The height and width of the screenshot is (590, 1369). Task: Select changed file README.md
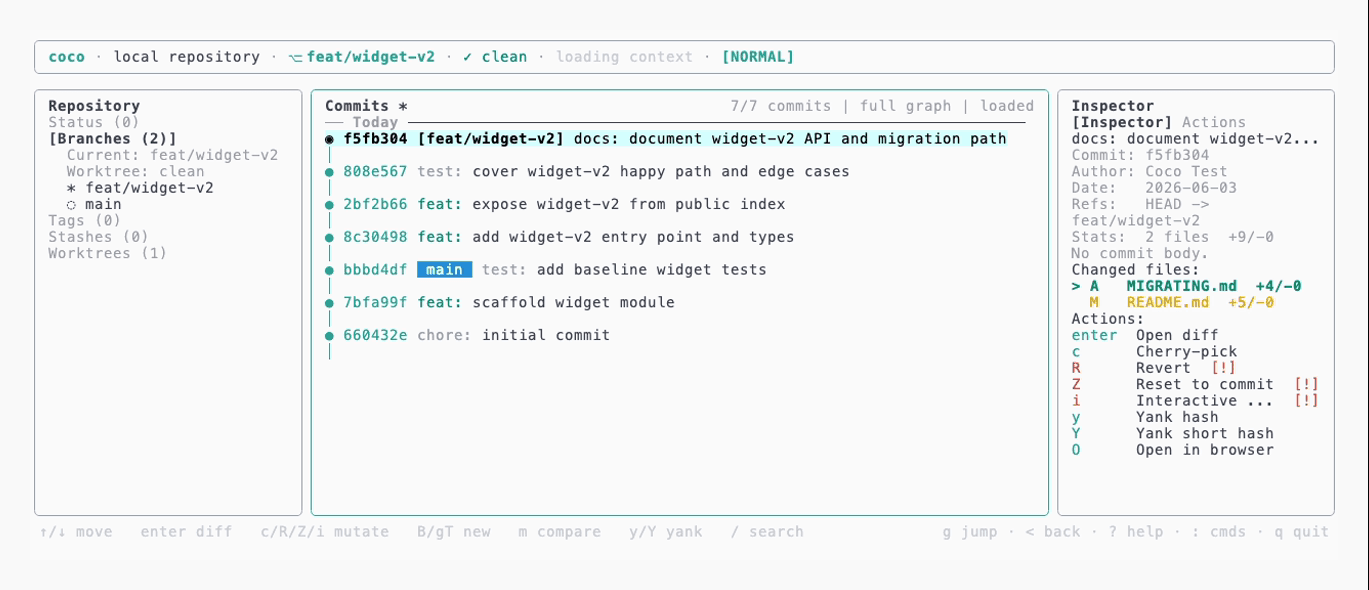pos(1181,302)
